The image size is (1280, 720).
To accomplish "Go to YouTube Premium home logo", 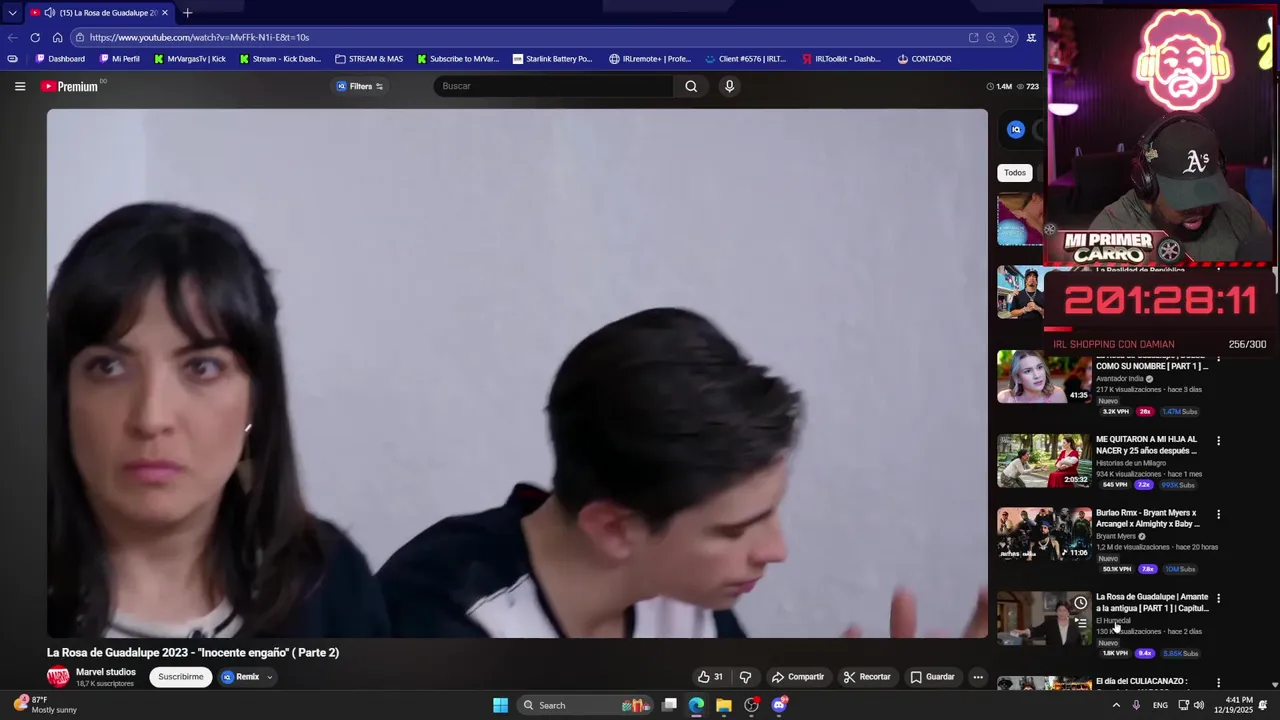I will tap(70, 87).
